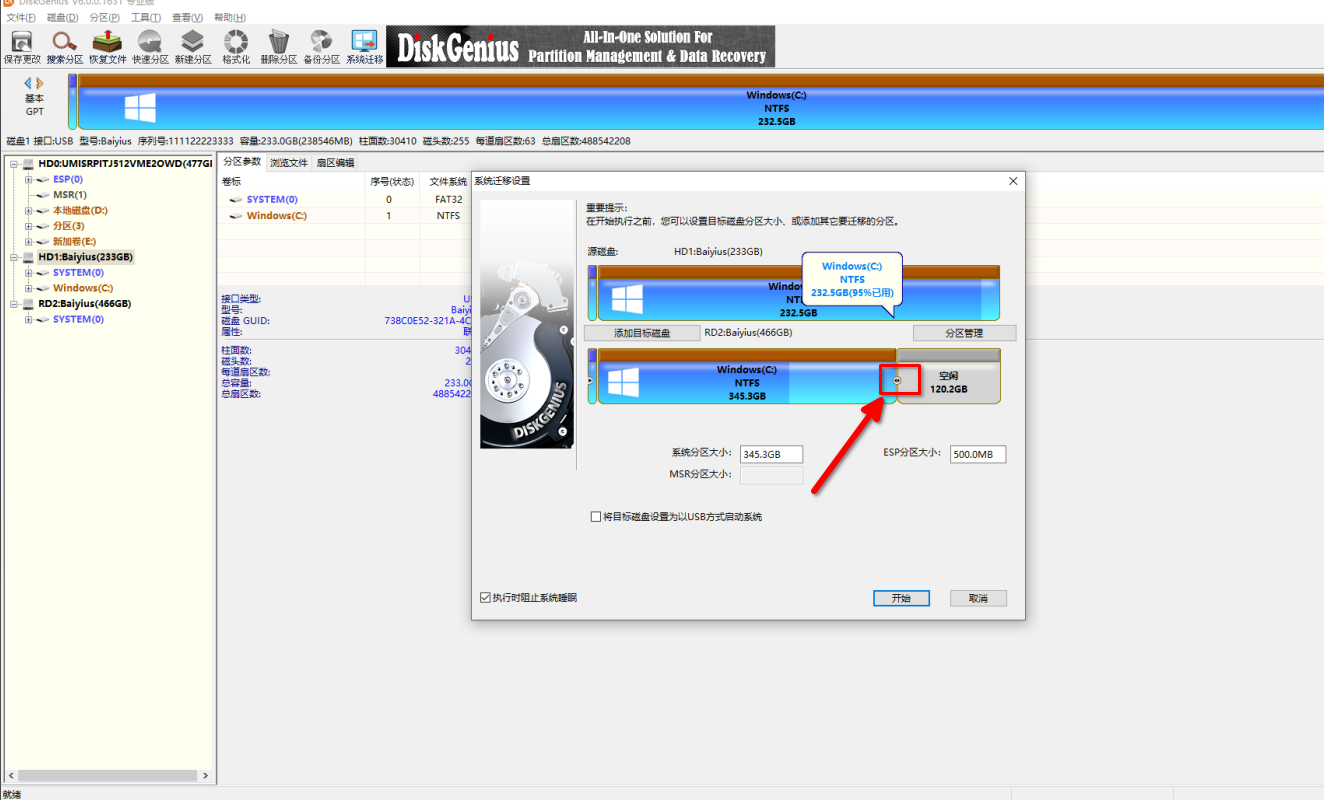Click the 序号(状态) column header
This screenshot has width=1324, height=800.
(392, 182)
